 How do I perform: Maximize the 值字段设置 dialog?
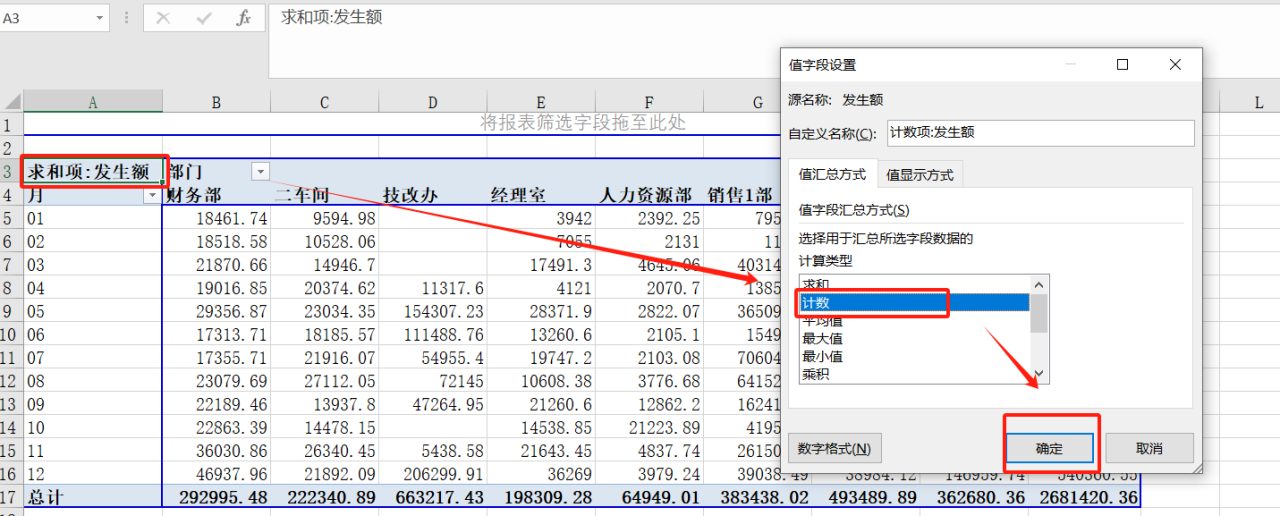coord(1122,65)
